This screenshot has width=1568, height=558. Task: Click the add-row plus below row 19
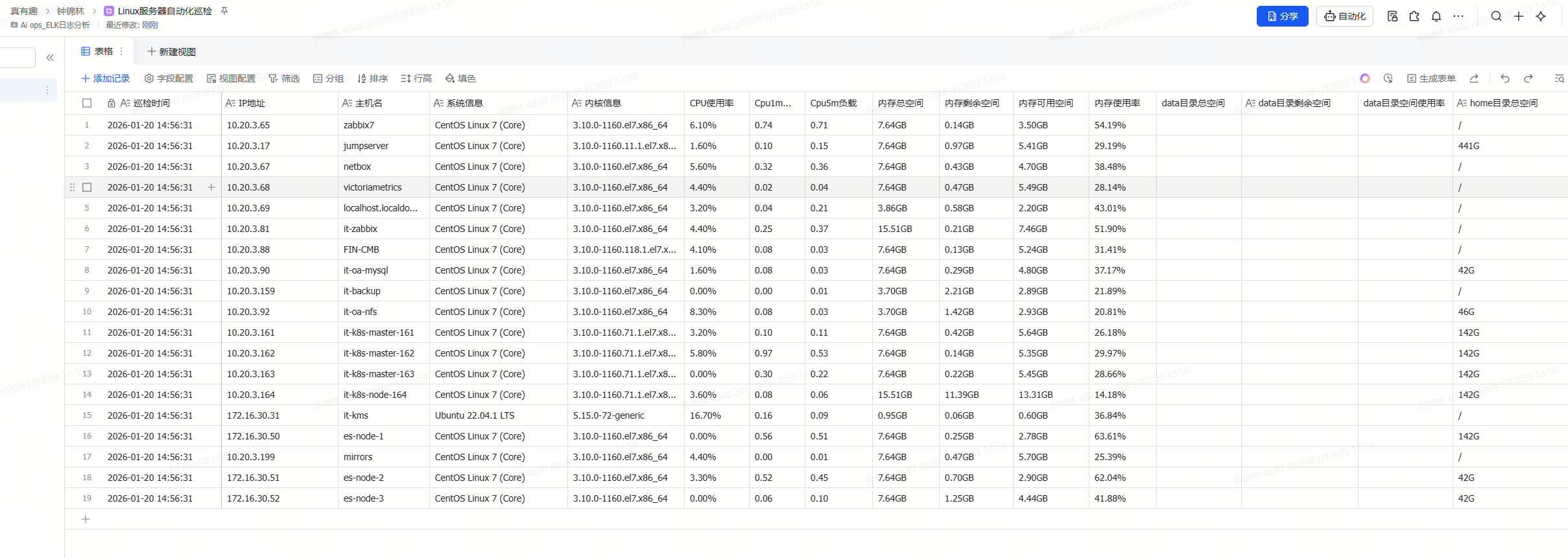pos(86,519)
